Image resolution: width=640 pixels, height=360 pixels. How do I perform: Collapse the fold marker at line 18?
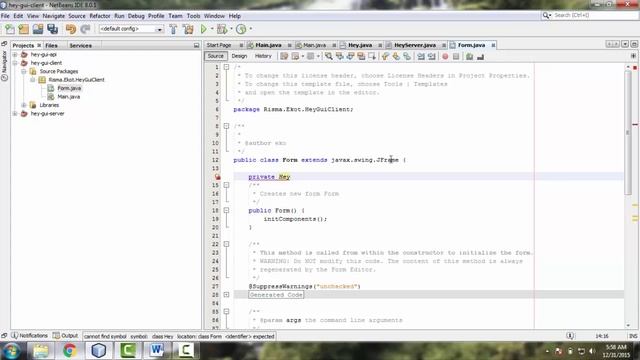(x=226, y=211)
